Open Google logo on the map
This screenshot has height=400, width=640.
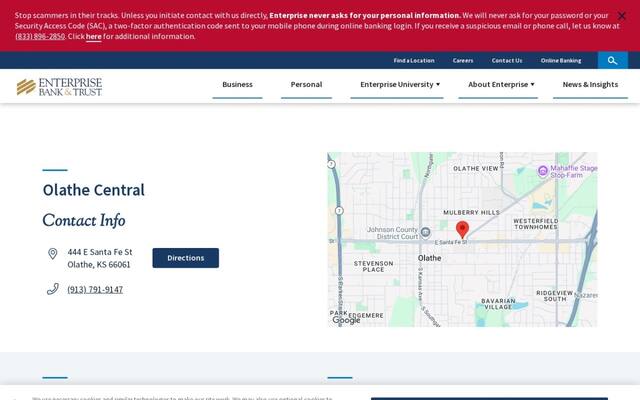346,320
